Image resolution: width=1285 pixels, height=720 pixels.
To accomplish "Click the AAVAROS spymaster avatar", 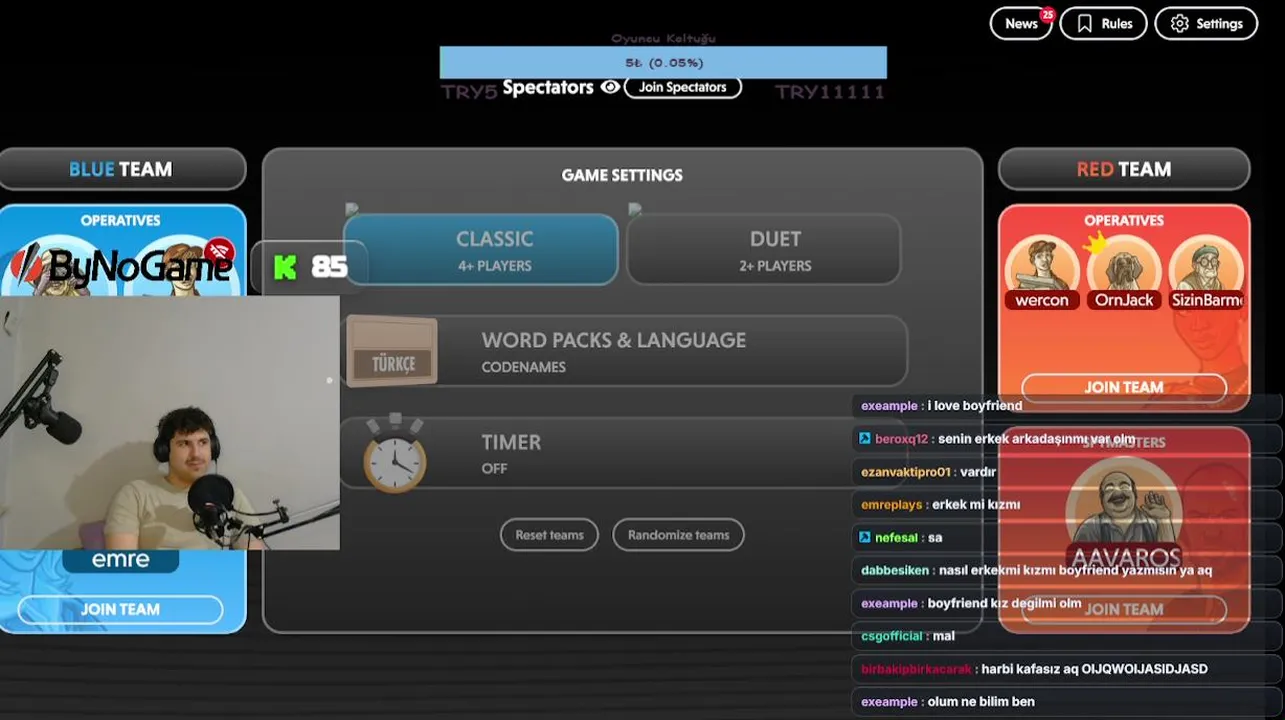I will pos(1124,503).
